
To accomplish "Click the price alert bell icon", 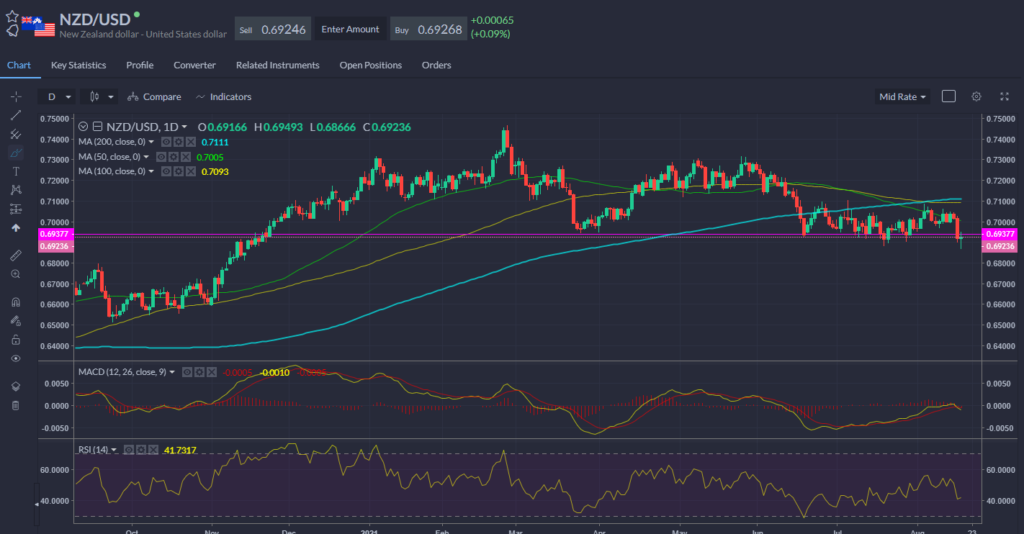I will tap(12, 30).
